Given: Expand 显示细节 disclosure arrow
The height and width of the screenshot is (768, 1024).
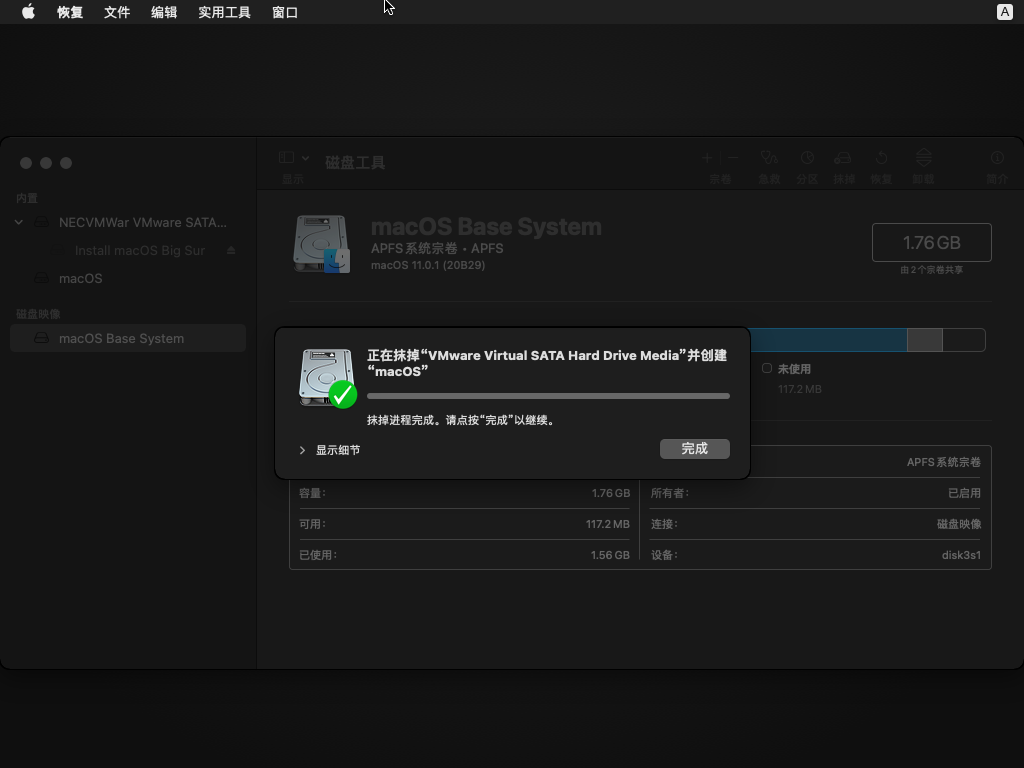Looking at the screenshot, I should pos(302,450).
